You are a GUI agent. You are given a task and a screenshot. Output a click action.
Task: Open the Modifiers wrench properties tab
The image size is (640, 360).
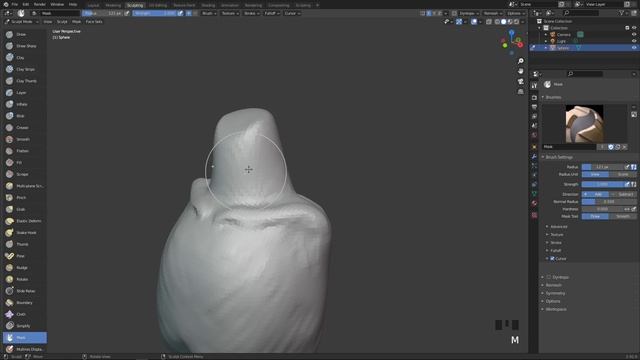point(534,156)
